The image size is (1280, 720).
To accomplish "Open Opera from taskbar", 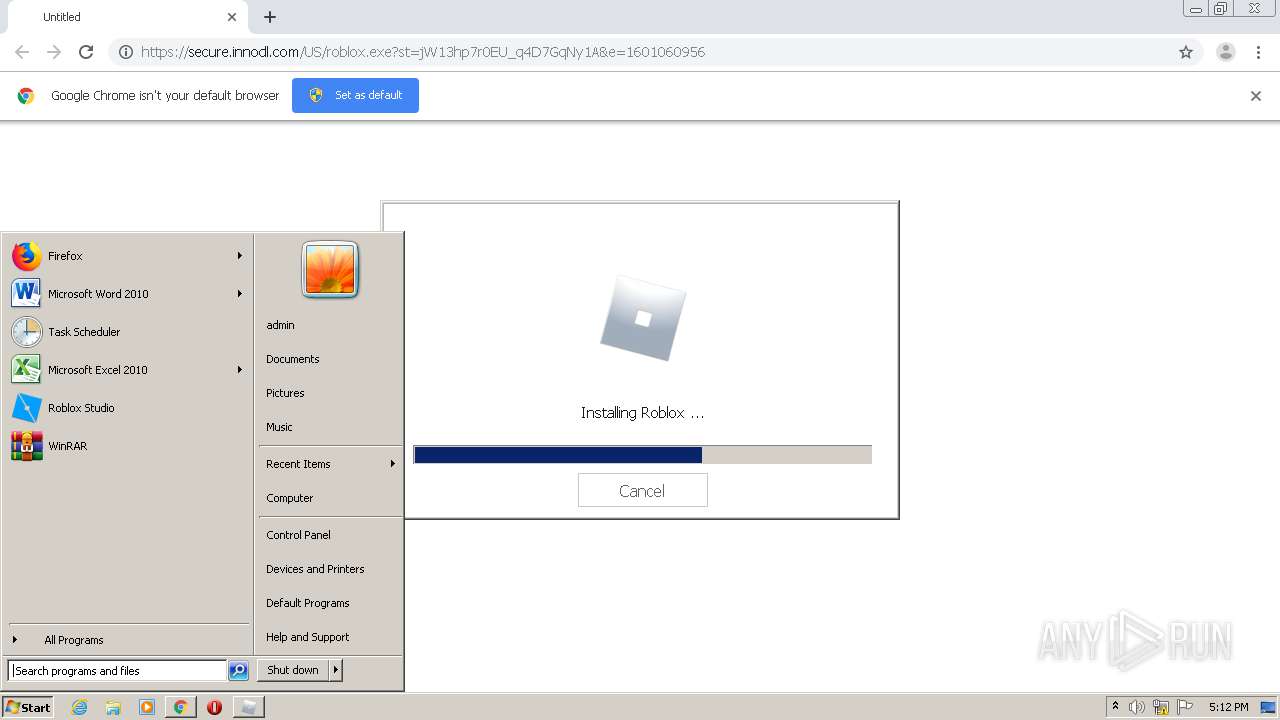I will click(214, 707).
